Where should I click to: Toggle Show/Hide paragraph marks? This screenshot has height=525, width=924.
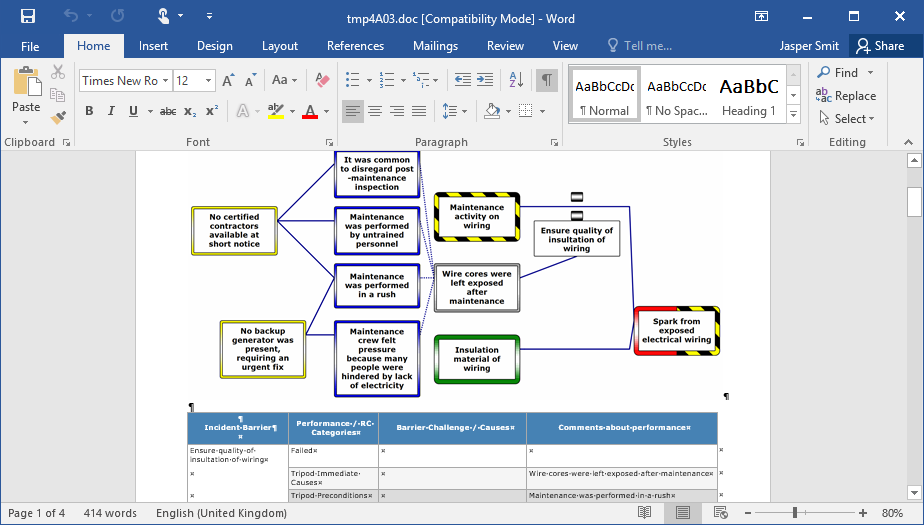547,80
